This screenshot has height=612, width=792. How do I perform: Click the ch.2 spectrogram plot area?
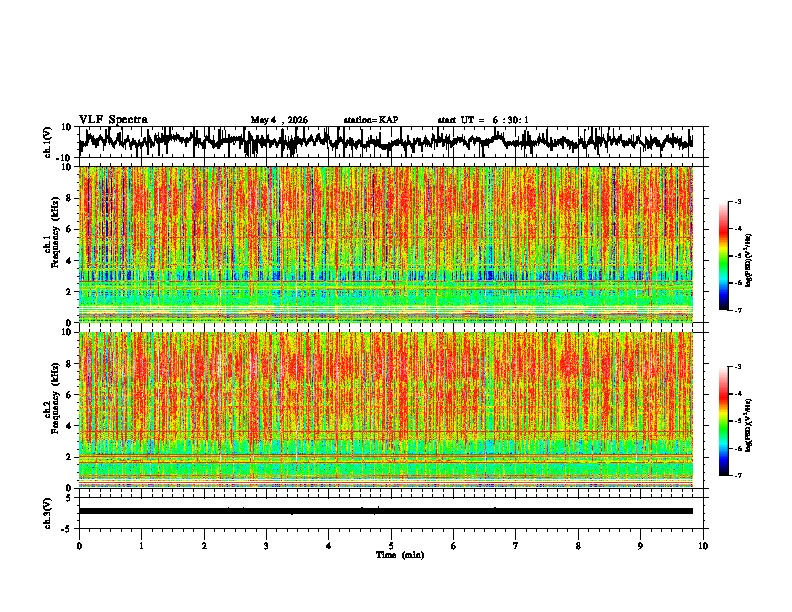click(x=386, y=410)
